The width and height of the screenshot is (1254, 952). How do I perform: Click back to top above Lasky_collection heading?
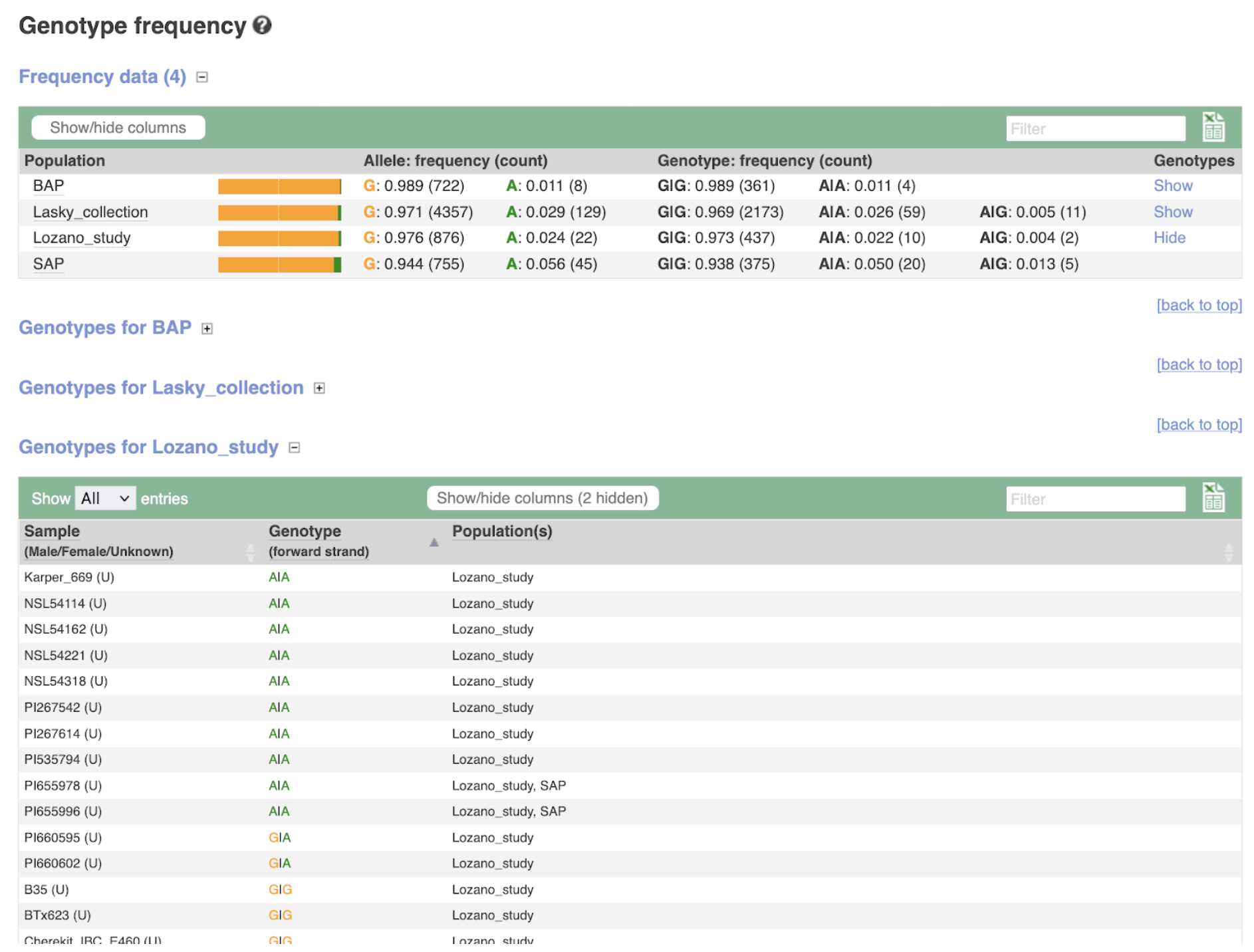[x=1199, y=364]
